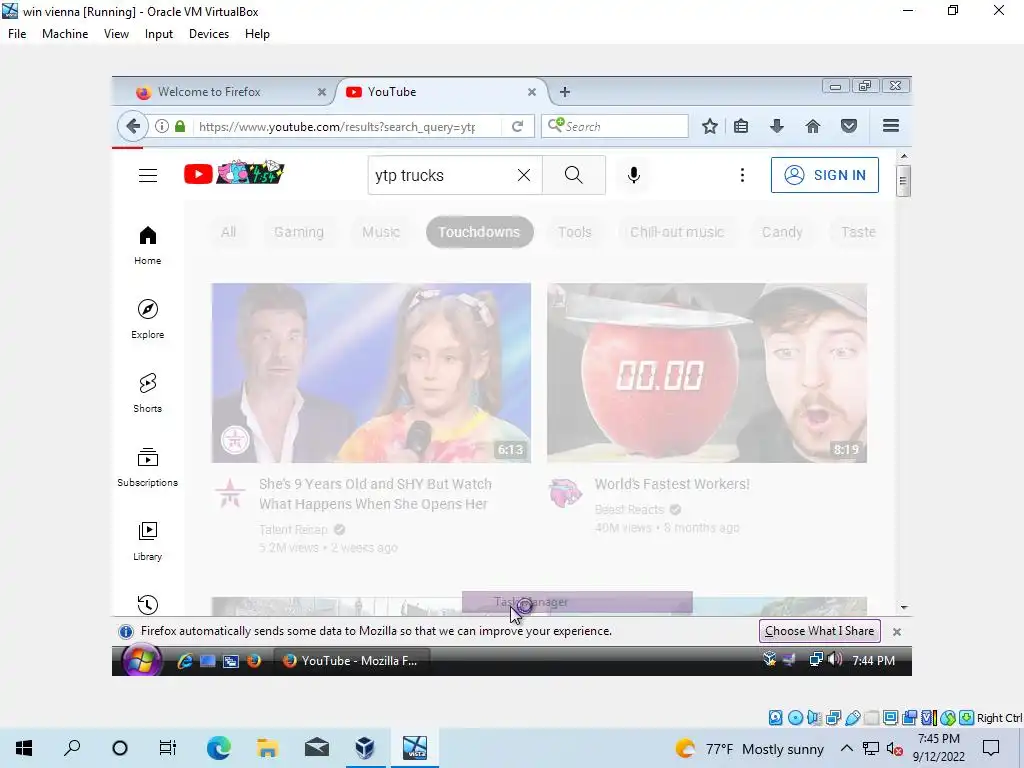
Task: Click the SIGN IN button
Action: [x=825, y=175]
